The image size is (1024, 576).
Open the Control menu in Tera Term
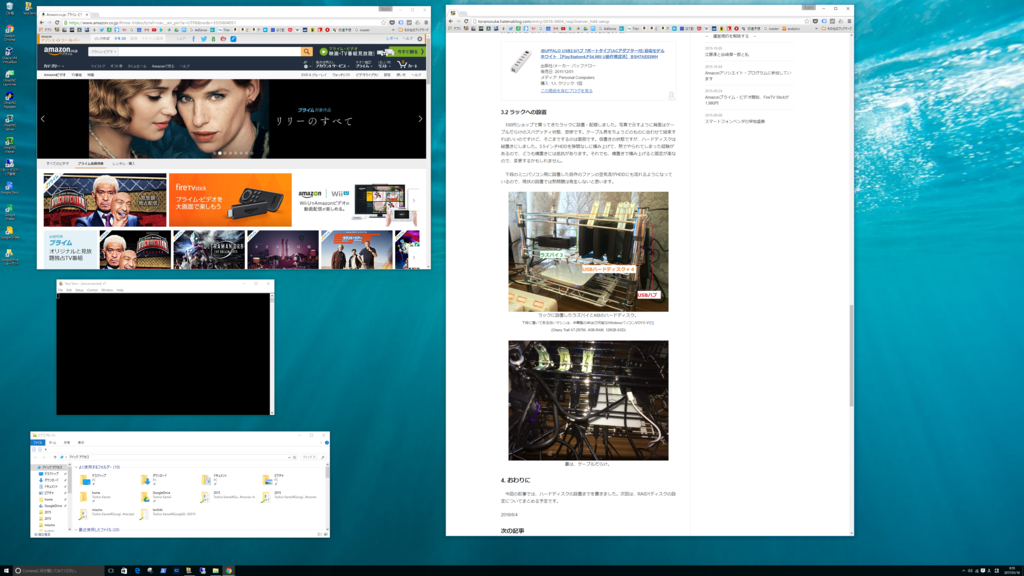(x=92, y=290)
